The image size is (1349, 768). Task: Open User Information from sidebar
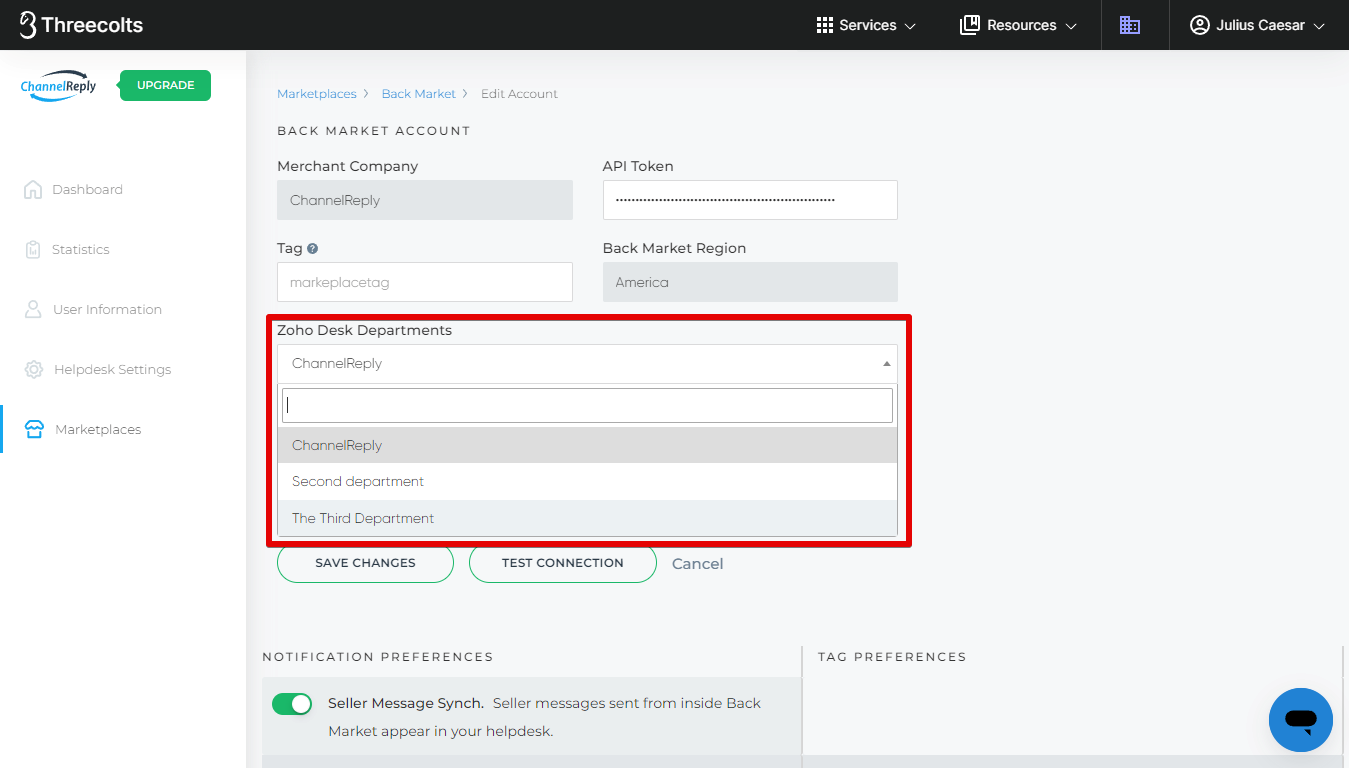click(107, 309)
